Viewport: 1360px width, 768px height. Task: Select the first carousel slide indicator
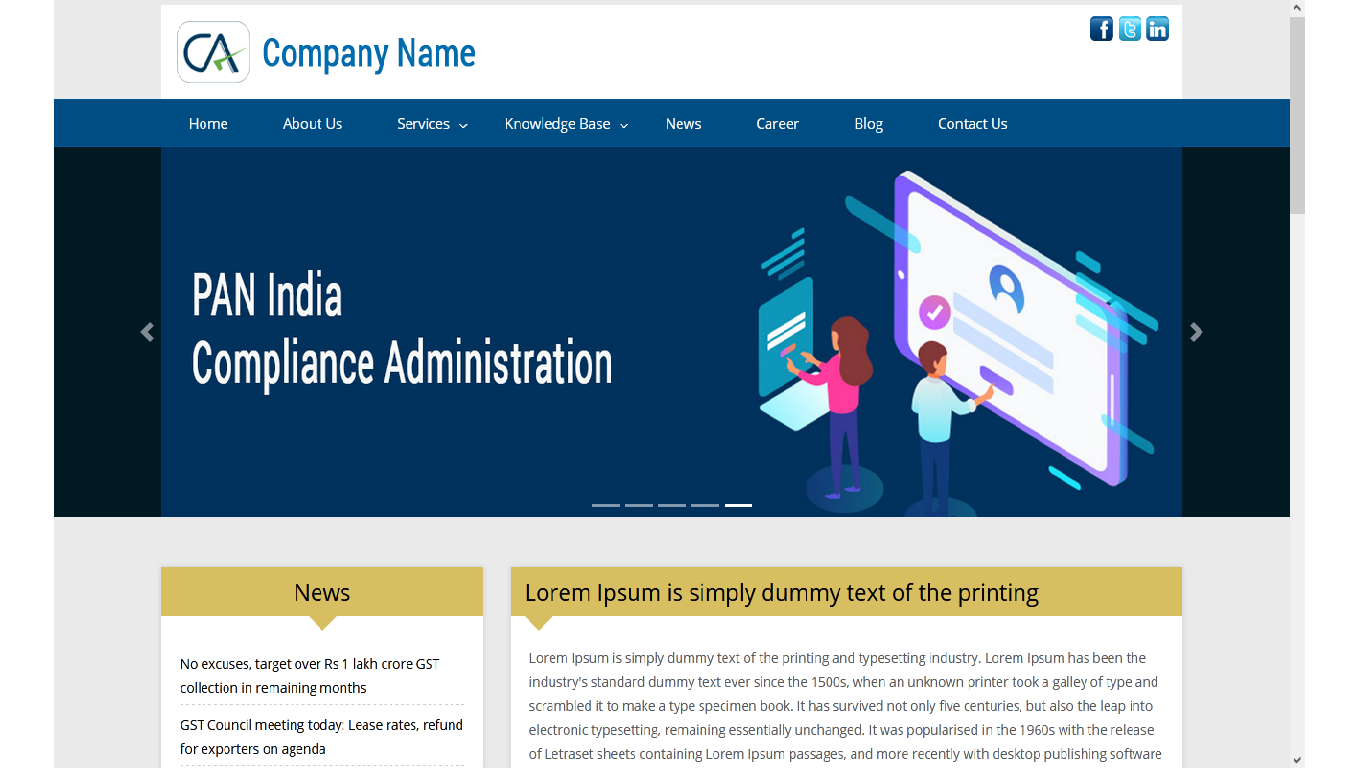(606, 505)
